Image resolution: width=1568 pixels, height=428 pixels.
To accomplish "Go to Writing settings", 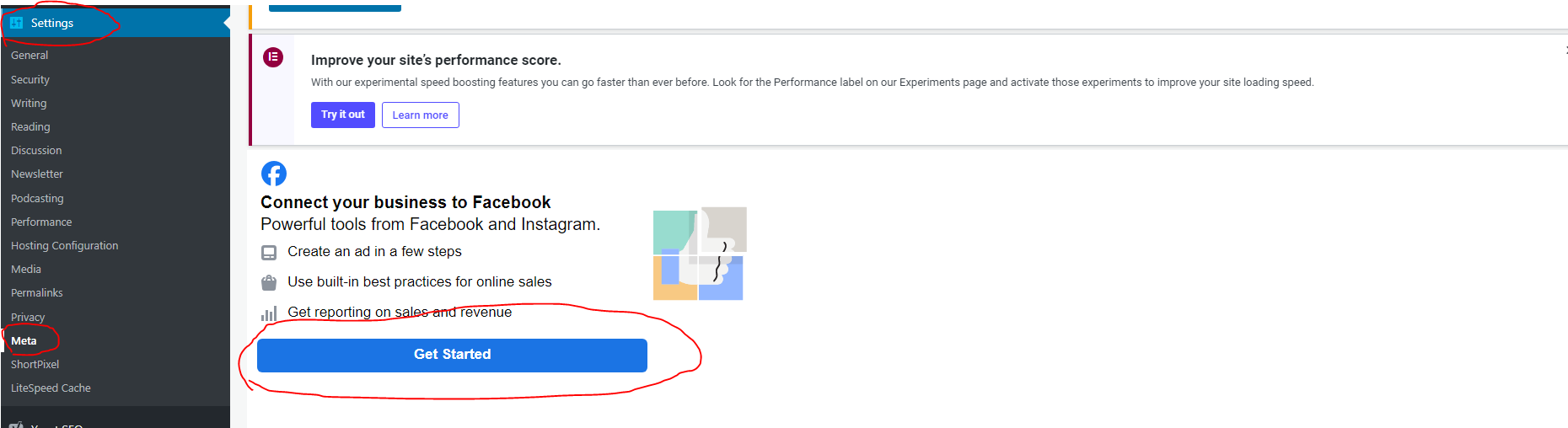I will 29,103.
